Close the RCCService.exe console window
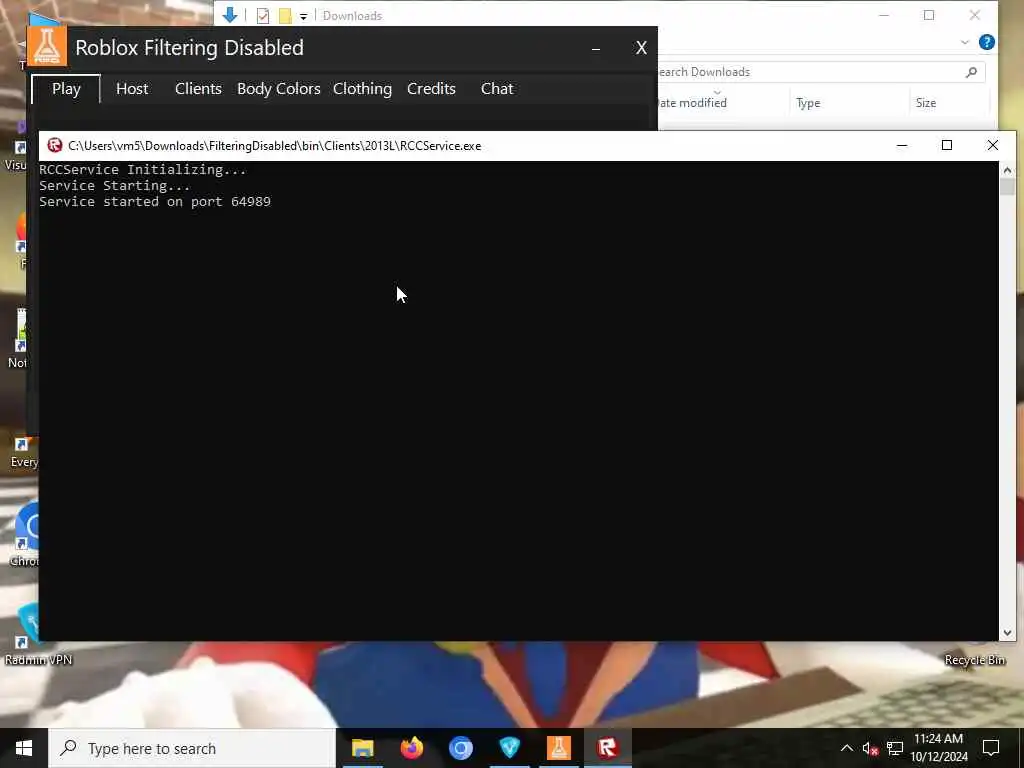Image resolution: width=1024 pixels, height=768 pixels. pos(993,146)
